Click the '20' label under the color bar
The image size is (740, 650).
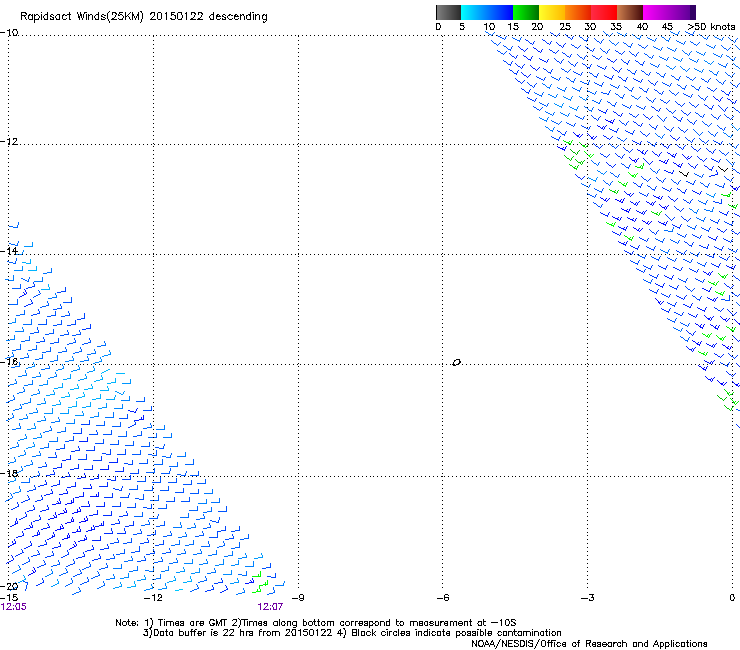[537, 27]
